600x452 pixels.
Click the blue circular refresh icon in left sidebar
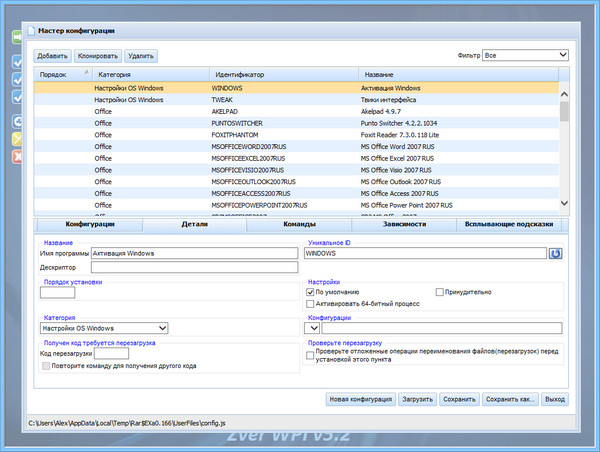pyautogui.click(x=16, y=121)
